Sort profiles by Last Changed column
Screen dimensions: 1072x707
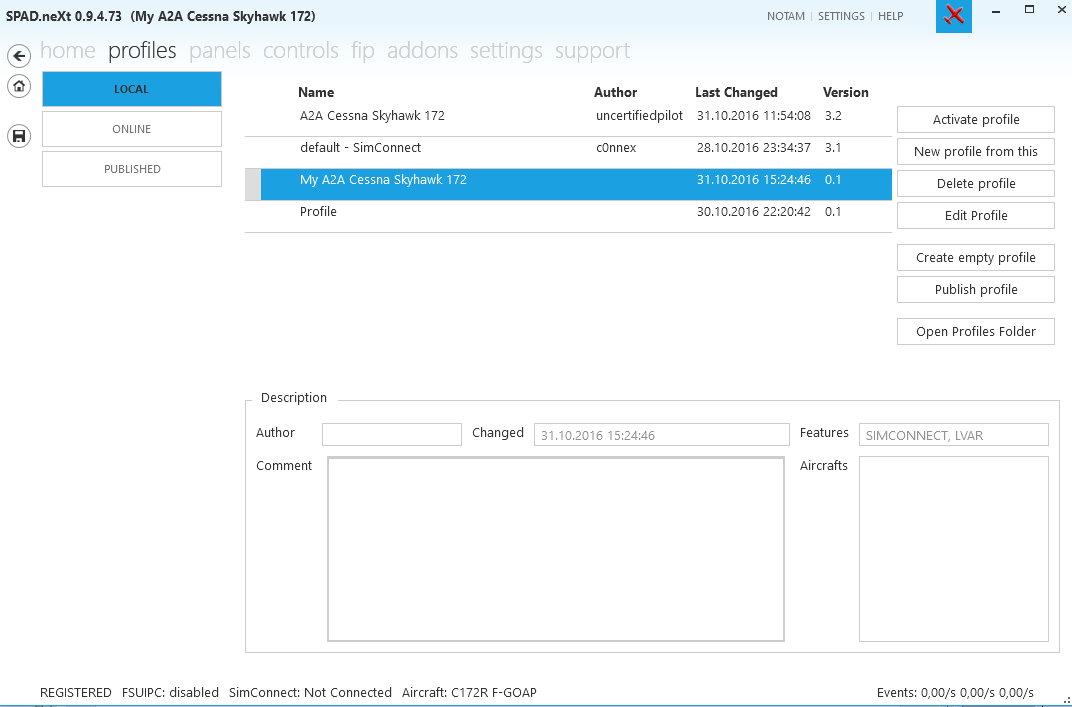click(736, 92)
